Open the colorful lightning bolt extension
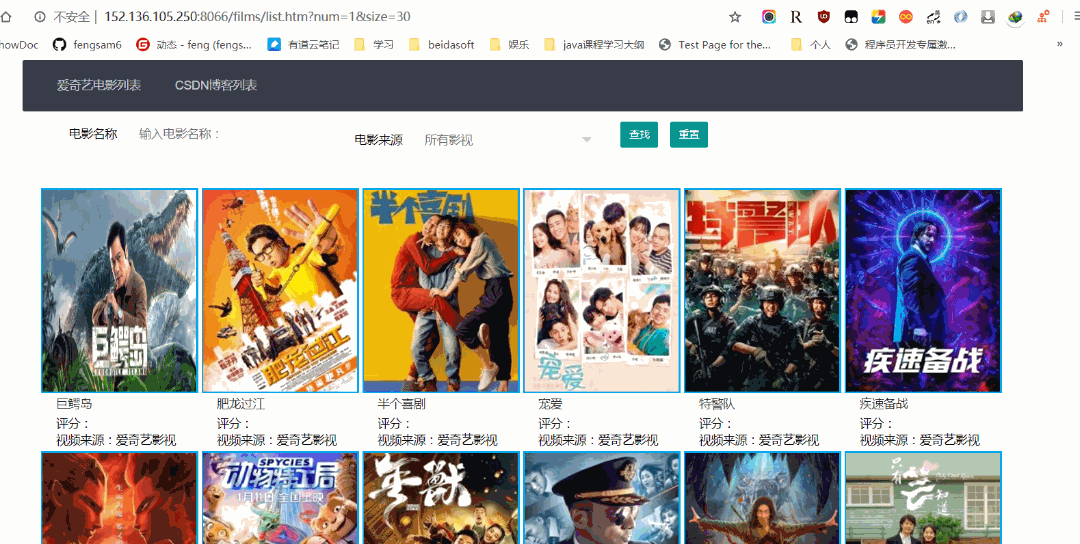The height and width of the screenshot is (544, 1080). click(878, 17)
